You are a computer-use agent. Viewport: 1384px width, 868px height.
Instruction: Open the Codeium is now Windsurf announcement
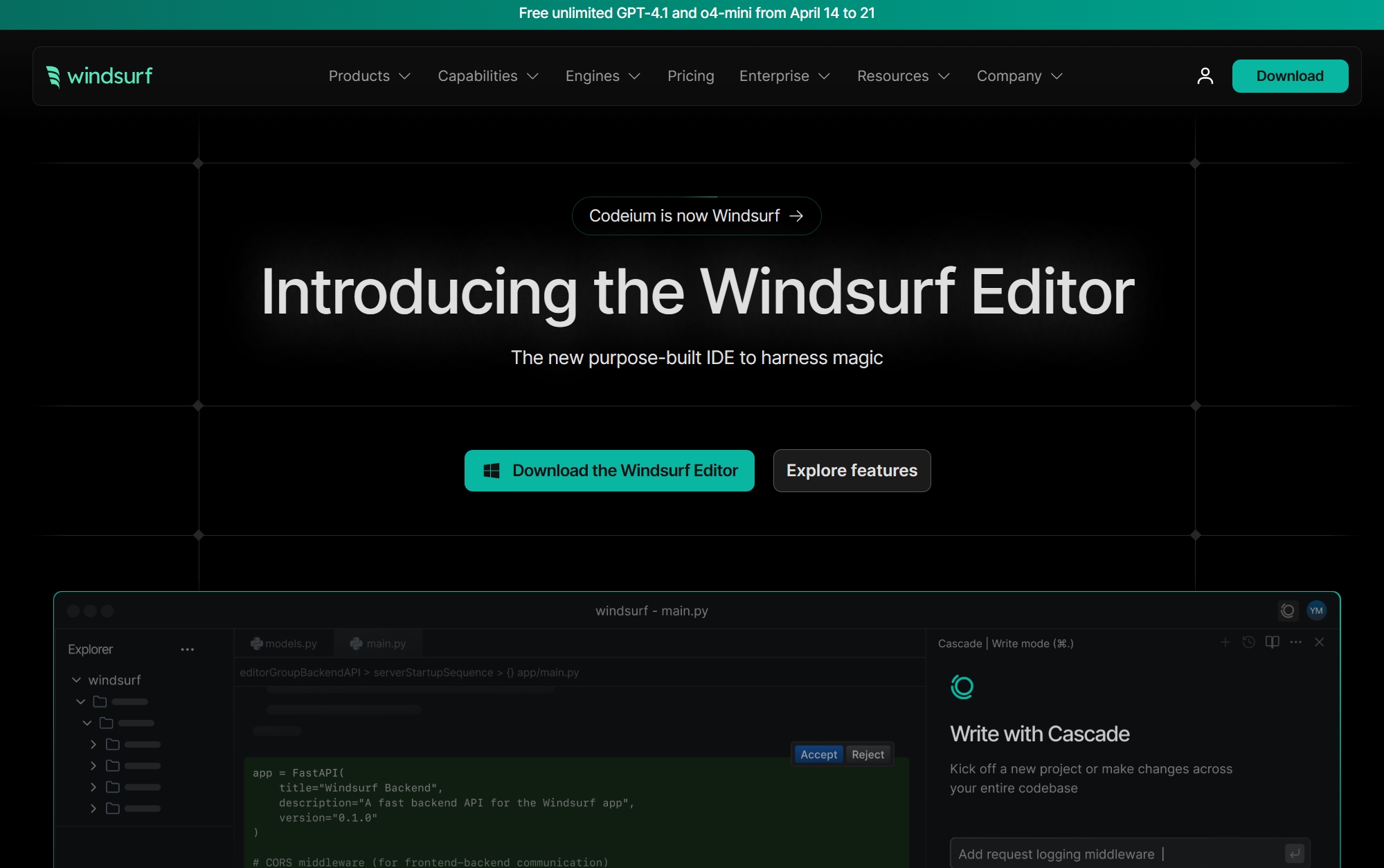tap(697, 216)
